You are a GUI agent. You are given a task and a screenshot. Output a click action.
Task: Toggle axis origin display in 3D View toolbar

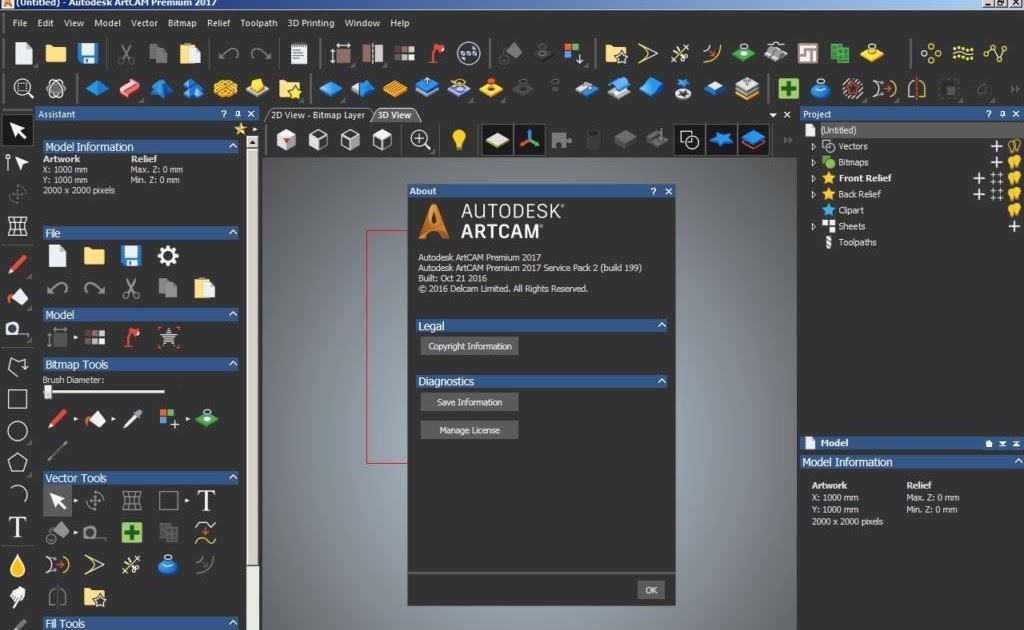(x=529, y=140)
